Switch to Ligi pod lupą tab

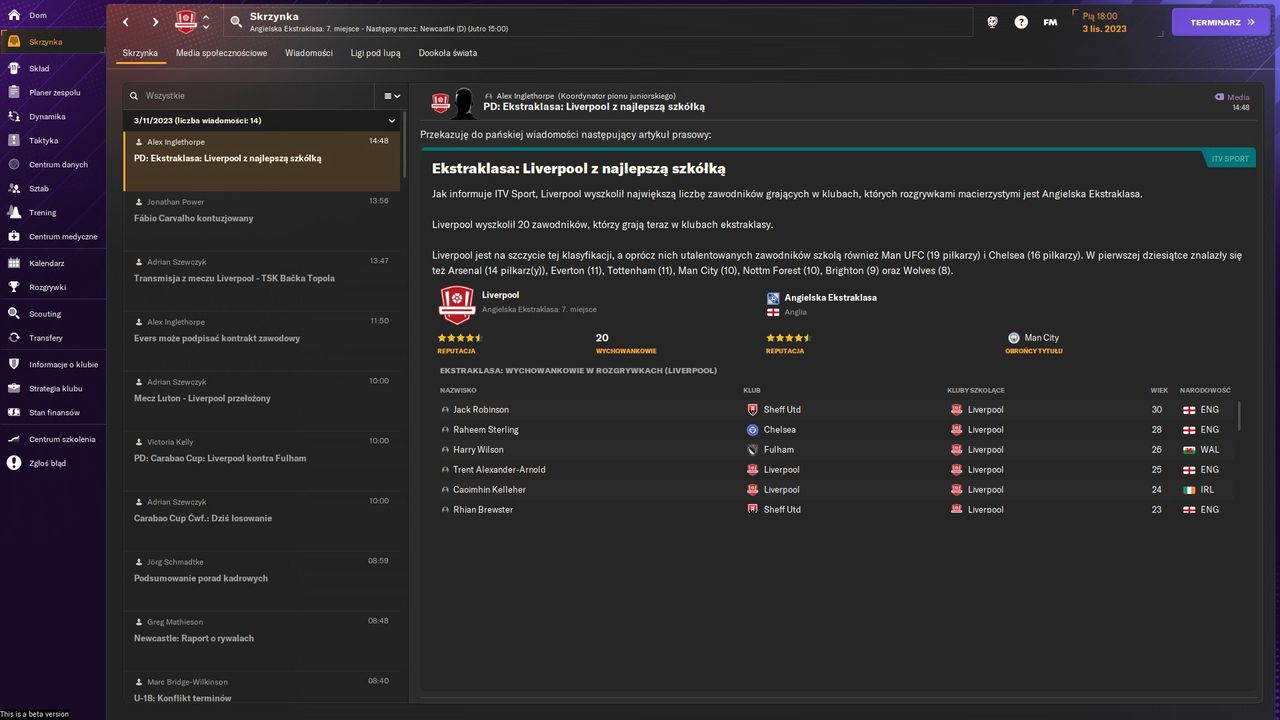tap(376, 53)
